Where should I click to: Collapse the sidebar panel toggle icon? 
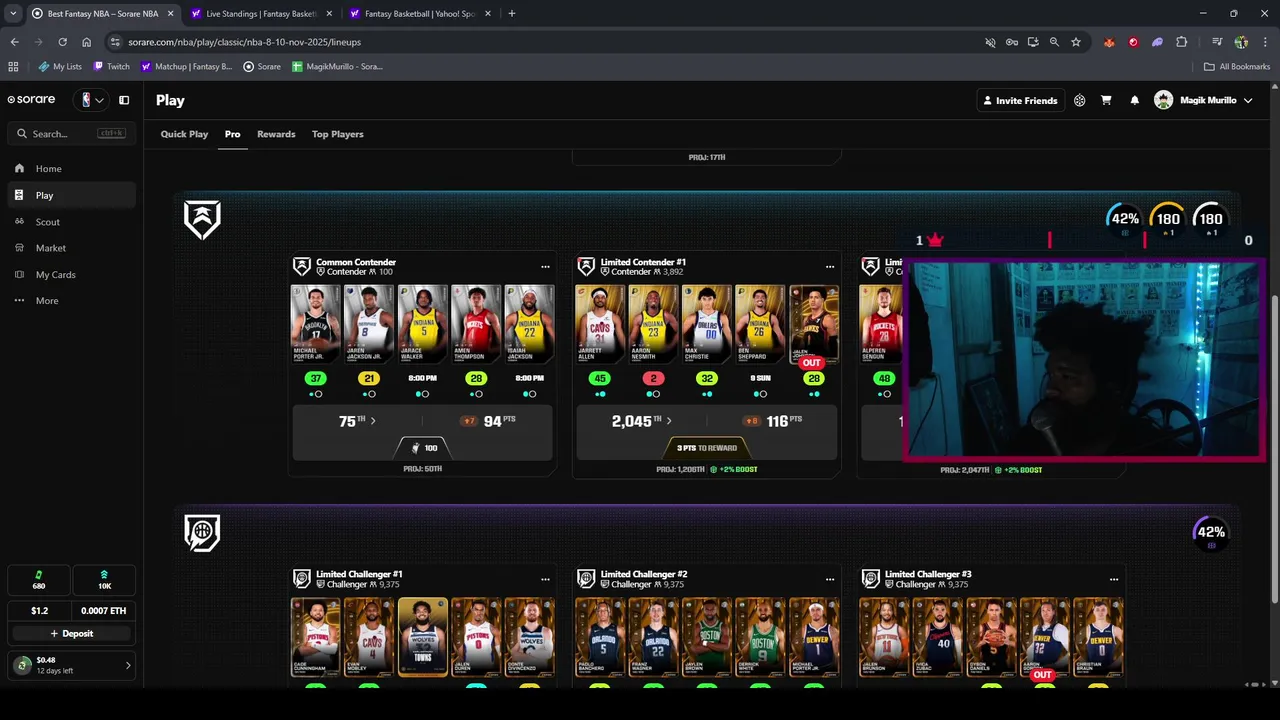[x=124, y=100]
